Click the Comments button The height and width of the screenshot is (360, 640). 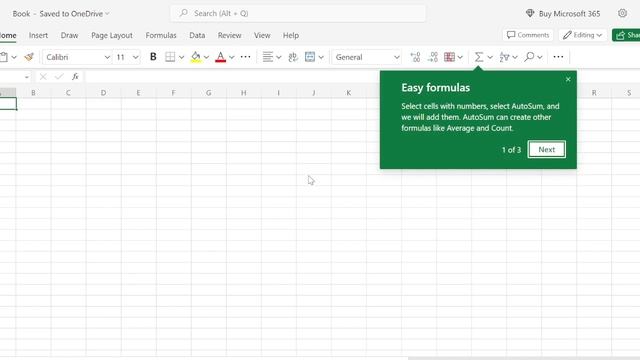point(528,35)
